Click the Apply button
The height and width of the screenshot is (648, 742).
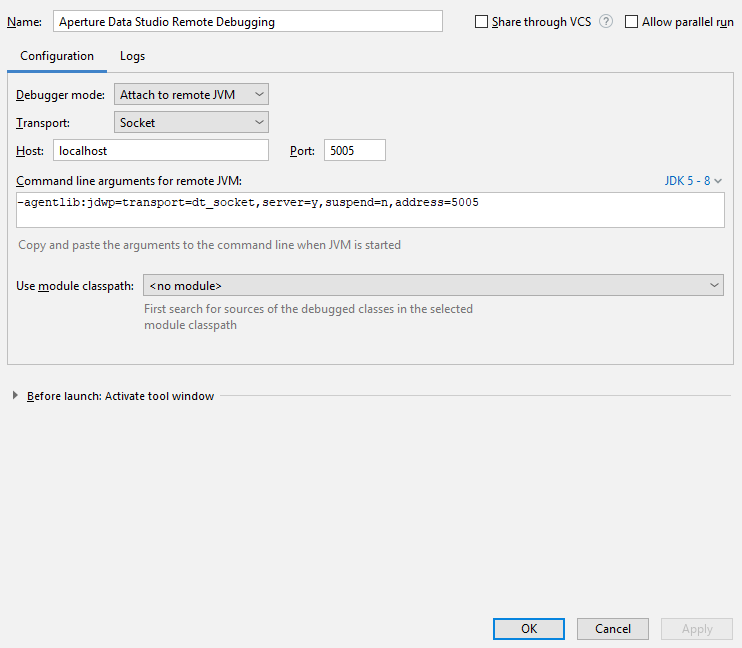click(x=697, y=629)
